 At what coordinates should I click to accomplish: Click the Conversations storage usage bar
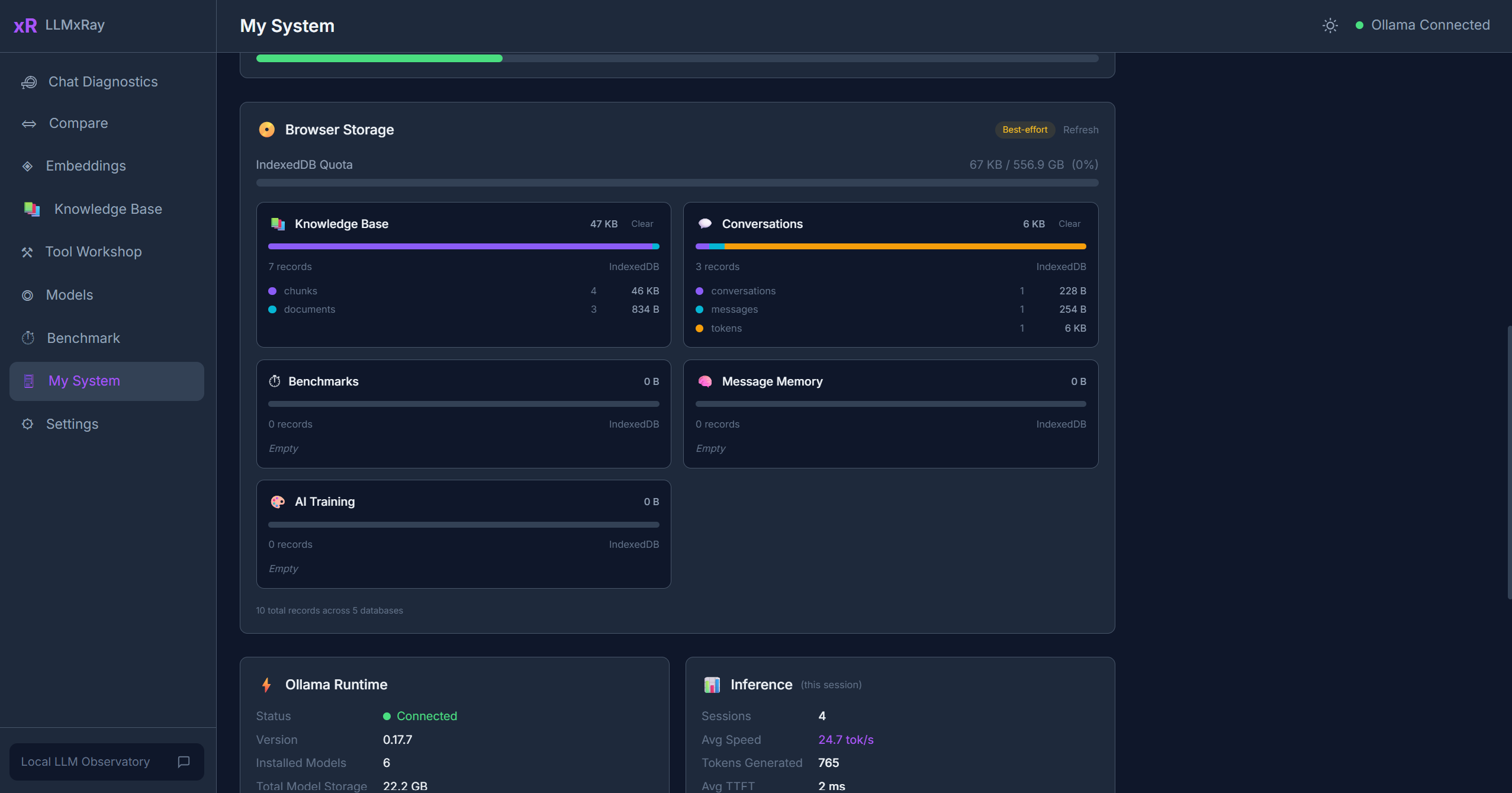(x=890, y=246)
